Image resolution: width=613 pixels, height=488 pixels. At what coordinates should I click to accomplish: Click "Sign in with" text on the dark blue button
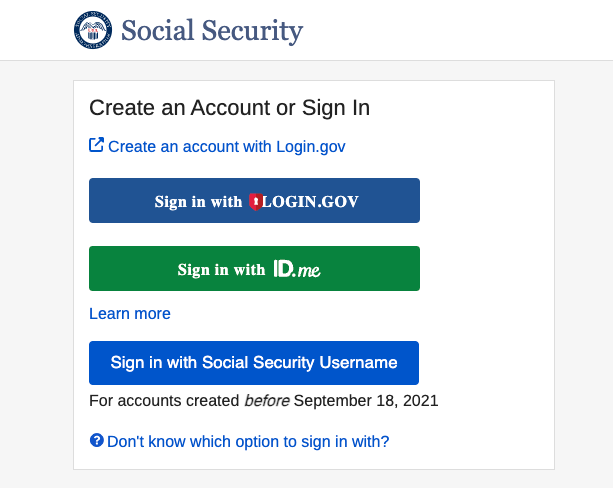pos(198,201)
